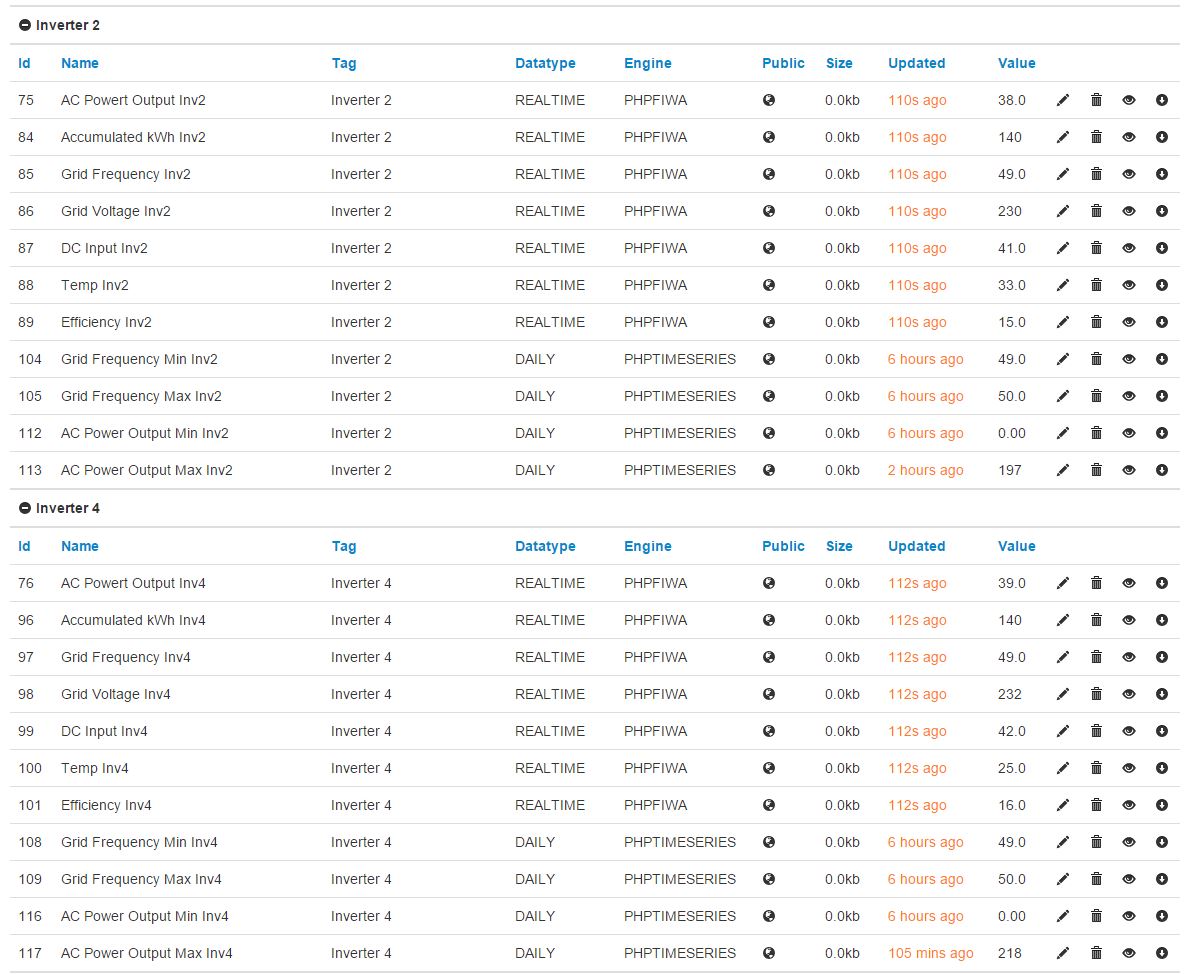The width and height of the screenshot is (1184, 974).
Task: Delete AC Power Output Max Inv4 feed
Action: coord(1096,953)
